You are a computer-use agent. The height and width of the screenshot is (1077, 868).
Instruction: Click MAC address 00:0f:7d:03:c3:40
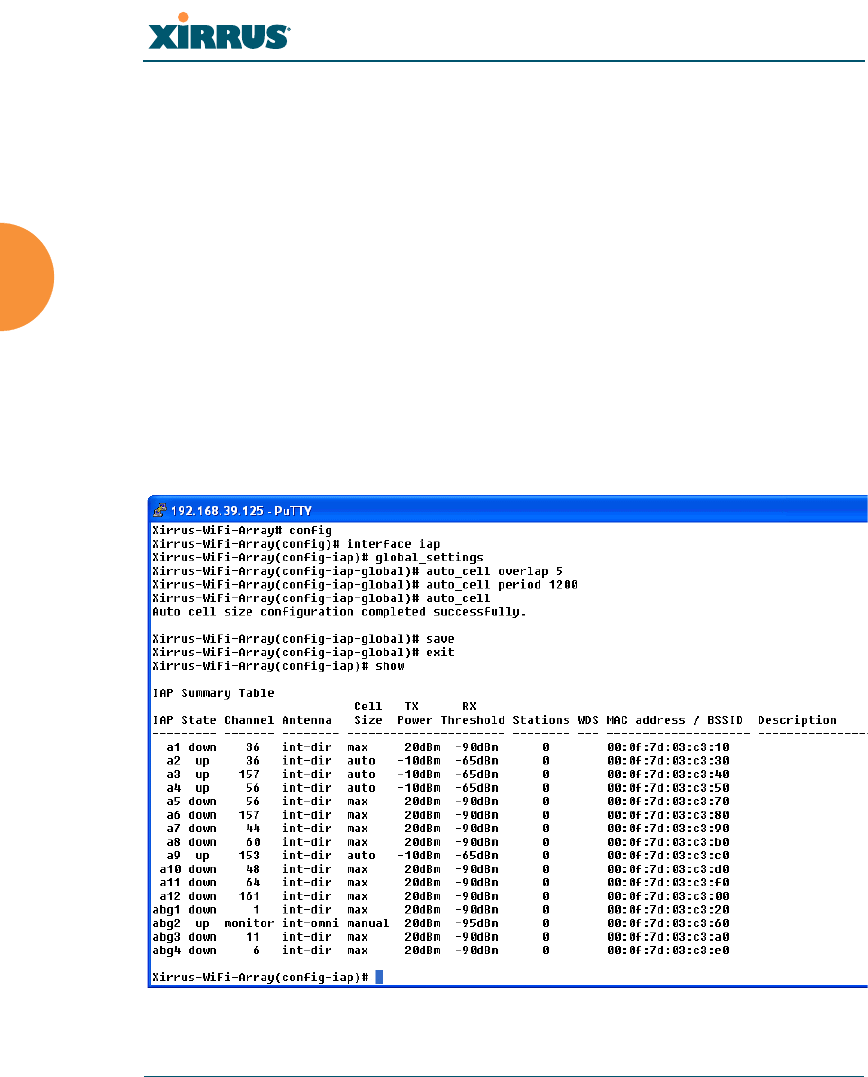click(668, 774)
